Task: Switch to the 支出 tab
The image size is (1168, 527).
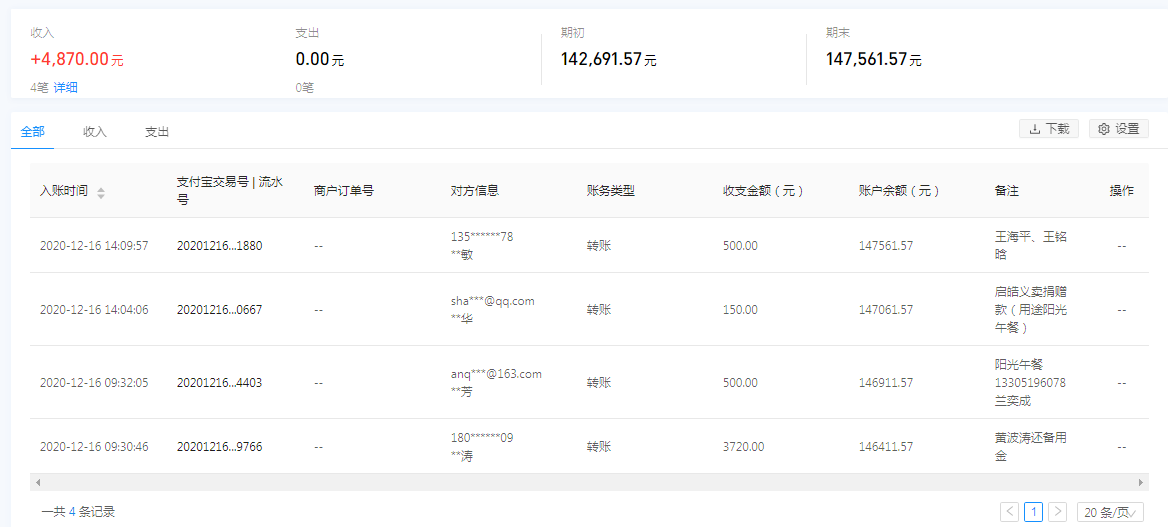Action: (x=157, y=132)
